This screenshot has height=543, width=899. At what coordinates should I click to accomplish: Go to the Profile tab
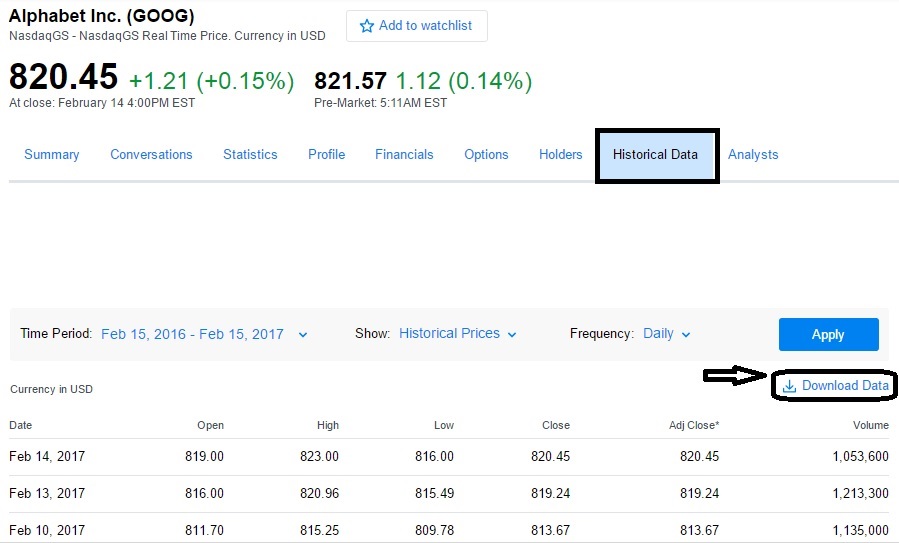(x=327, y=155)
